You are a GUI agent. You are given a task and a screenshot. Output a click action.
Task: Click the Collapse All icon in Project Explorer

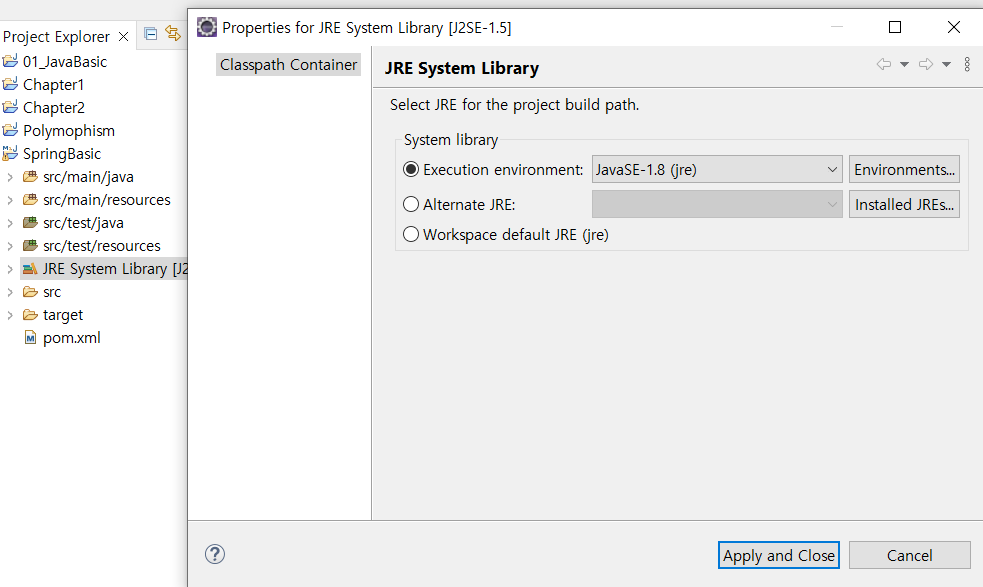(150, 34)
